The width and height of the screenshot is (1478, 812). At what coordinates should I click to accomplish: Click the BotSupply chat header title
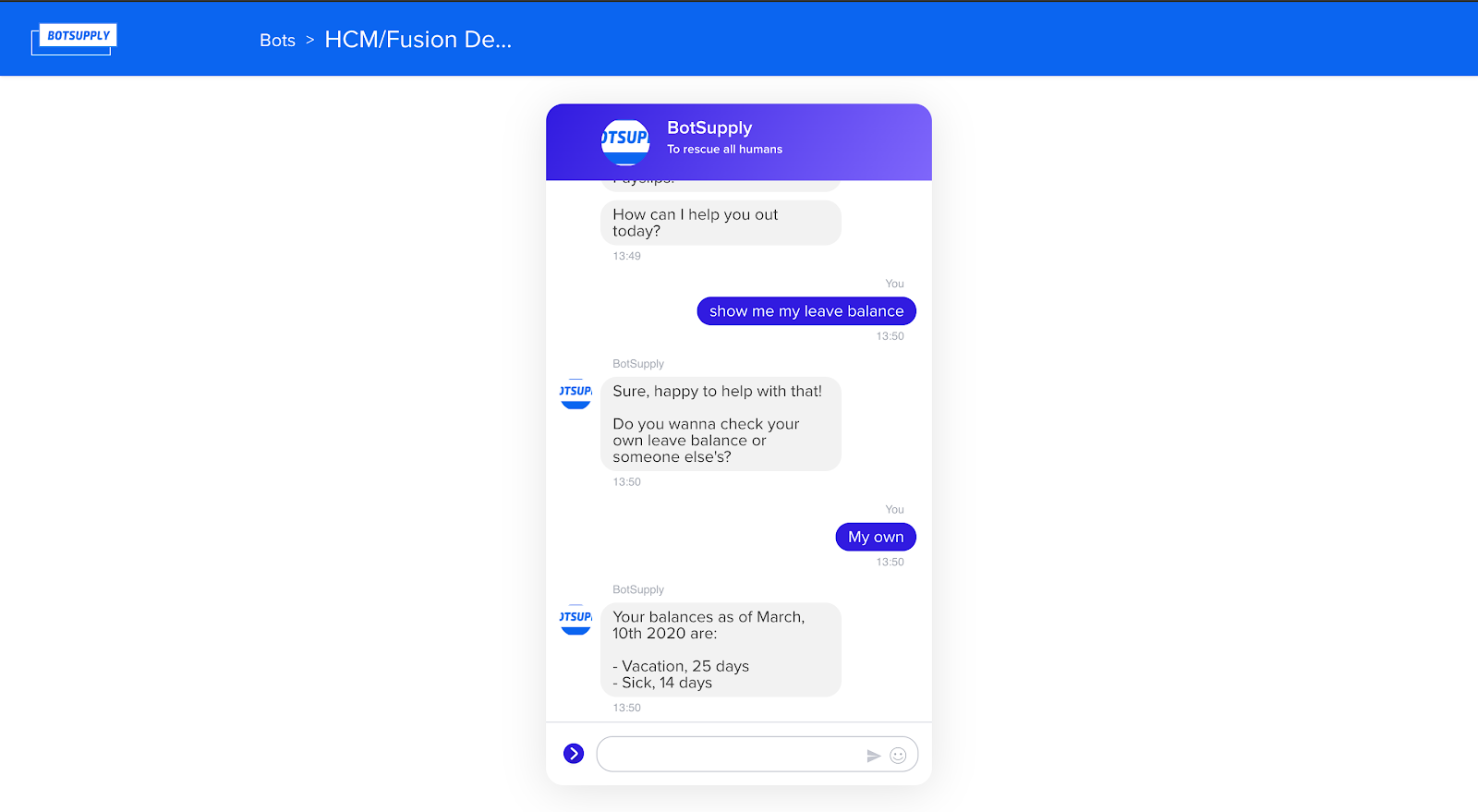[x=709, y=127]
